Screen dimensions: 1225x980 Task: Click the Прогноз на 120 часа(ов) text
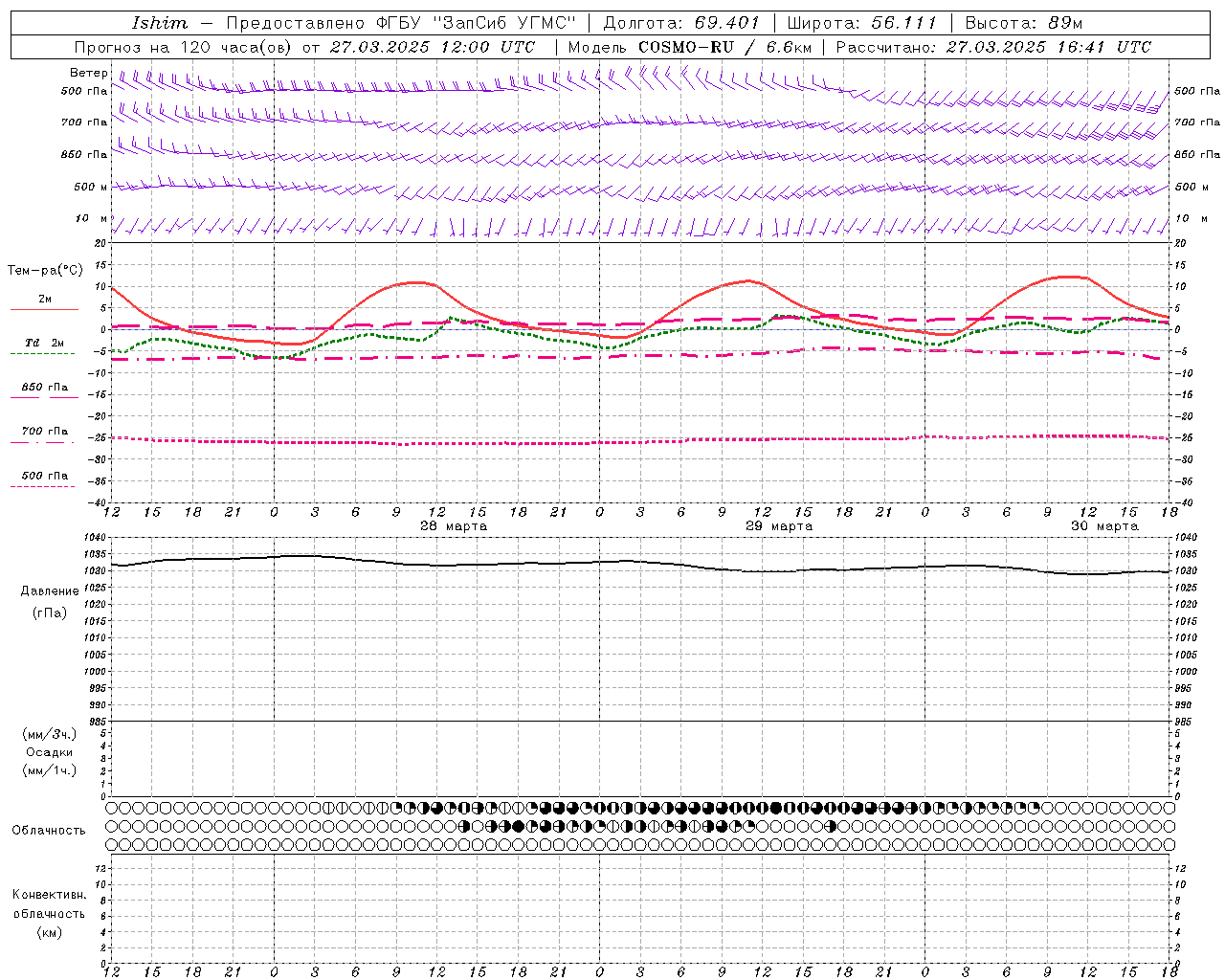(x=185, y=47)
